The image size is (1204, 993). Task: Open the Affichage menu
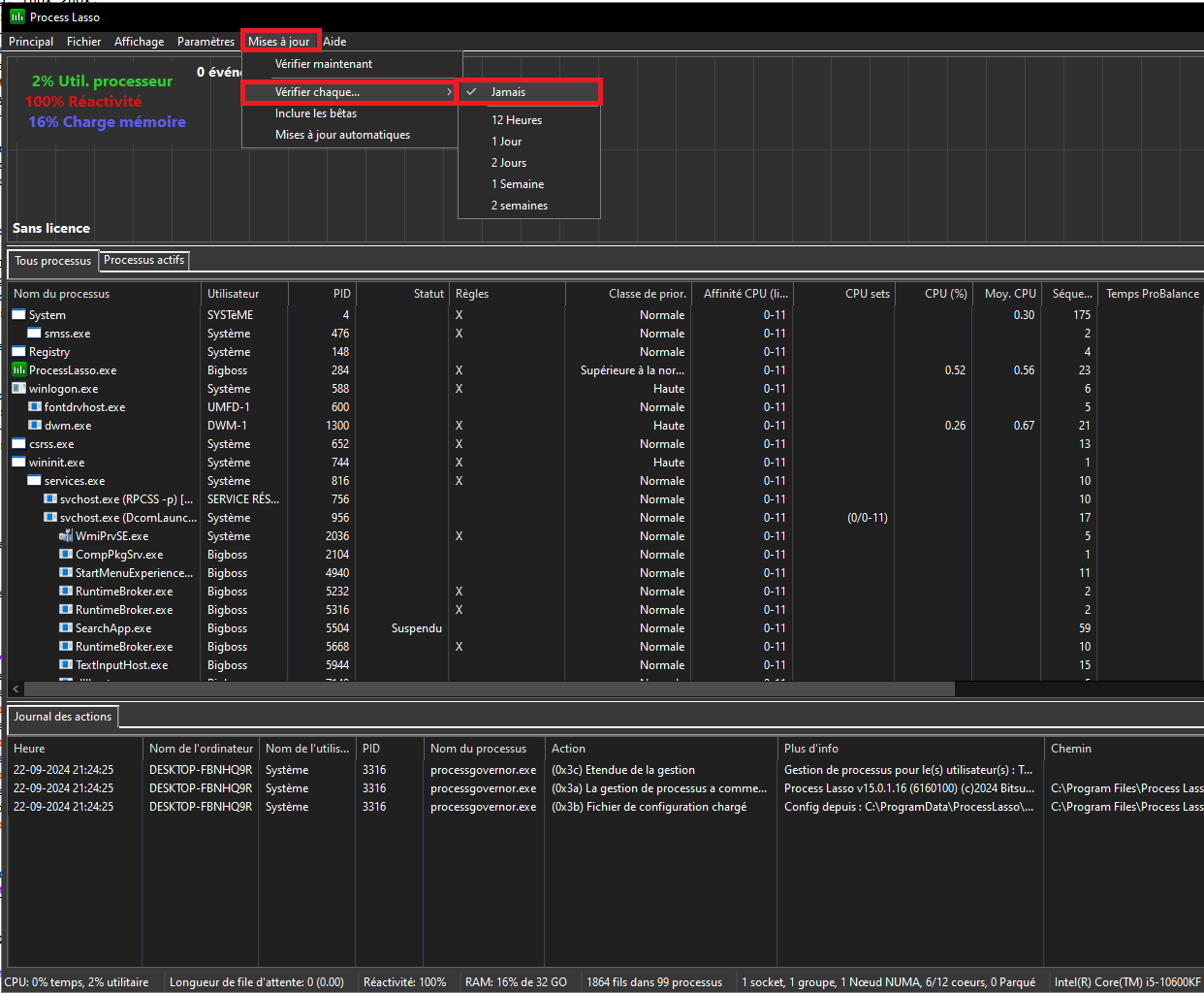139,42
